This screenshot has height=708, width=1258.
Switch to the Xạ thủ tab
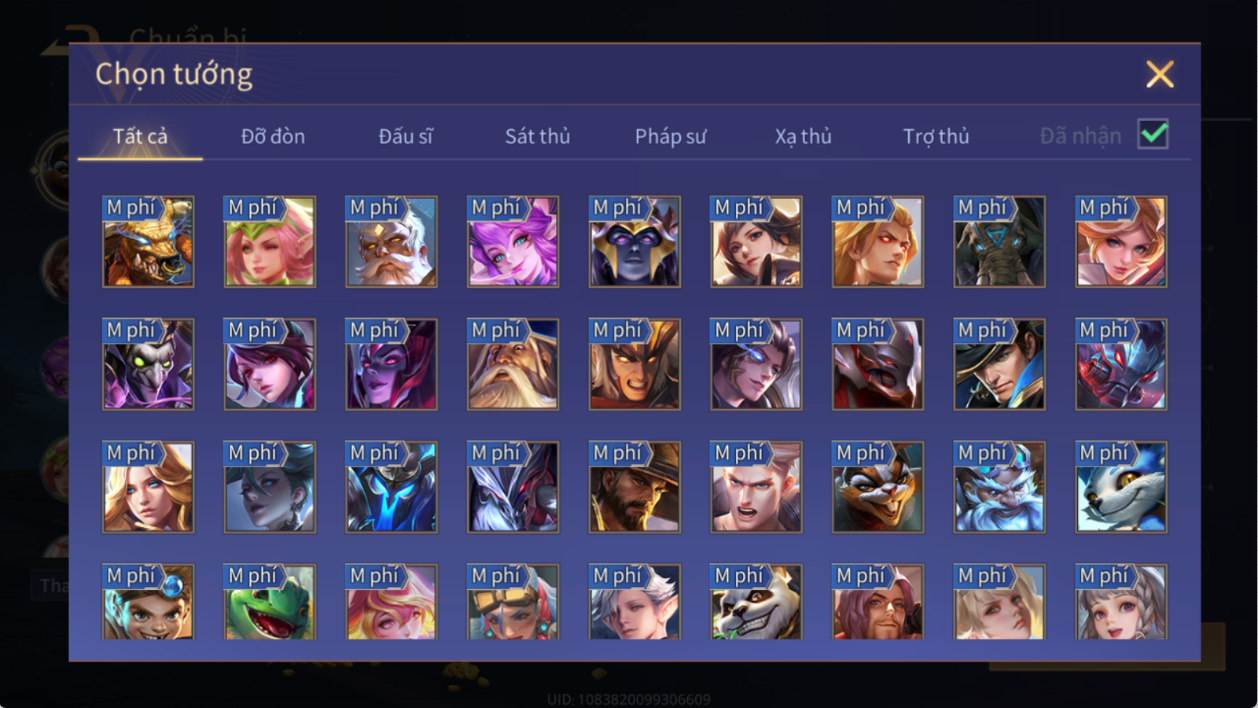(803, 137)
